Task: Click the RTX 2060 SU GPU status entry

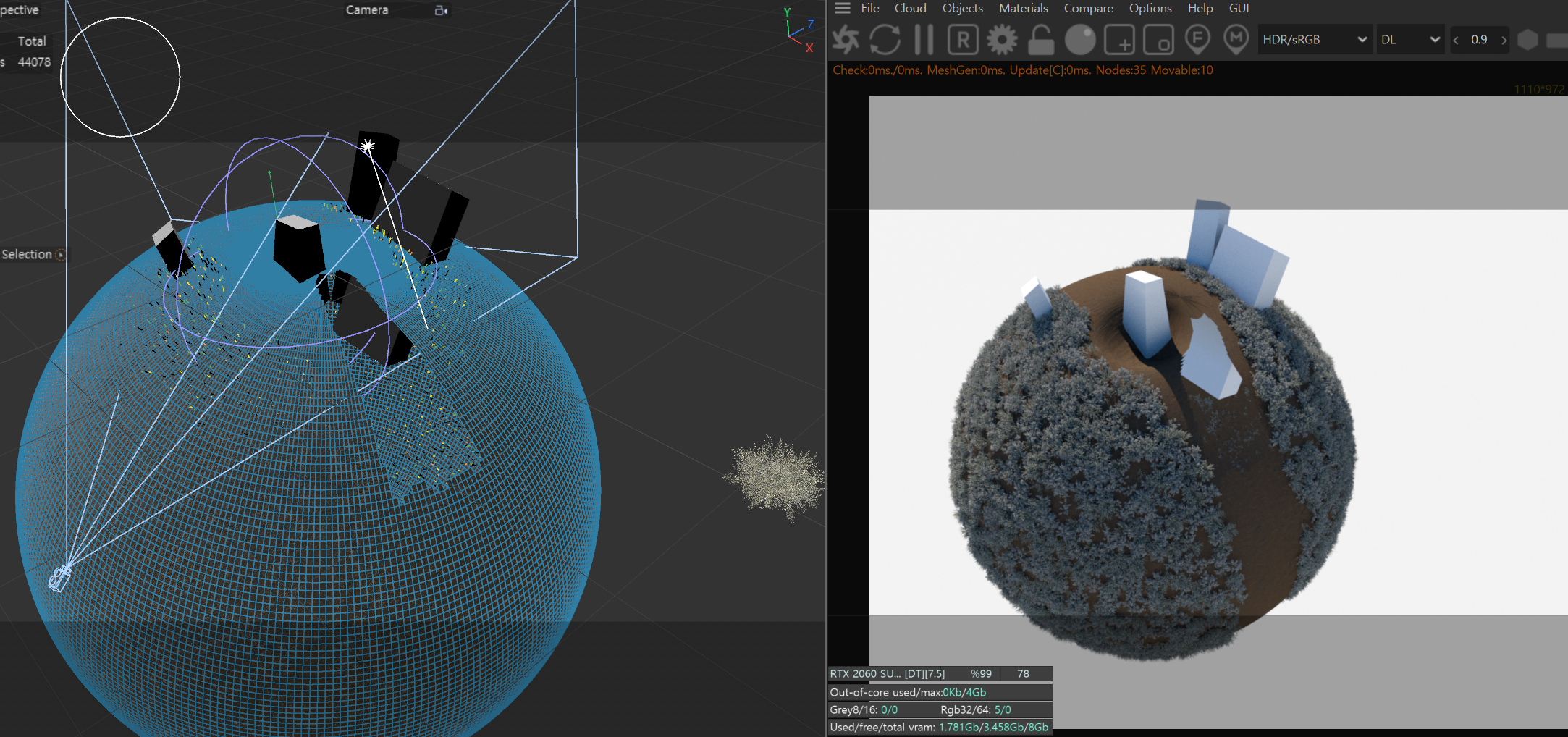Action: point(888,673)
